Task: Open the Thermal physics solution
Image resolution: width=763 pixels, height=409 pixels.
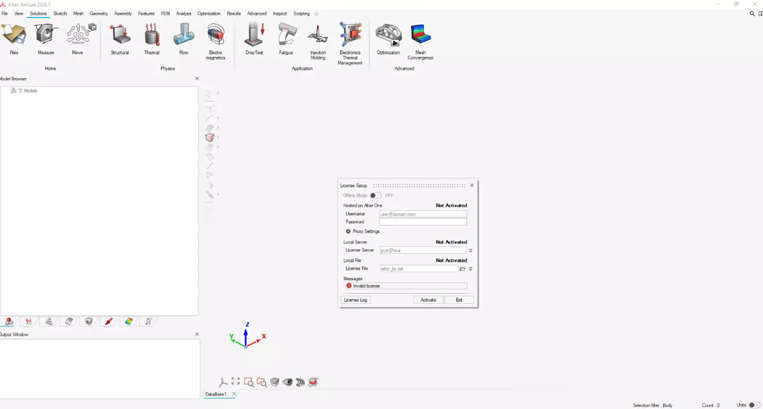Action: tap(152, 39)
